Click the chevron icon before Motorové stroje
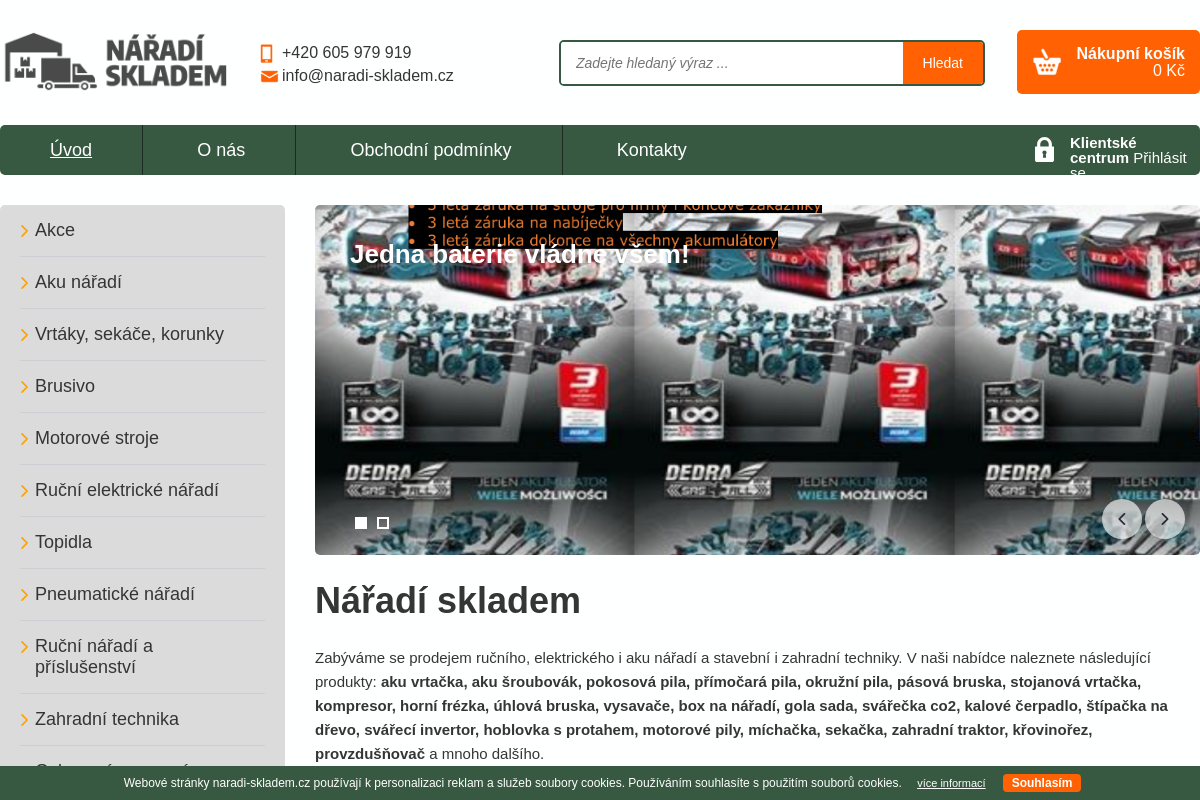Screen dimensions: 1200x800 click(x=23, y=438)
